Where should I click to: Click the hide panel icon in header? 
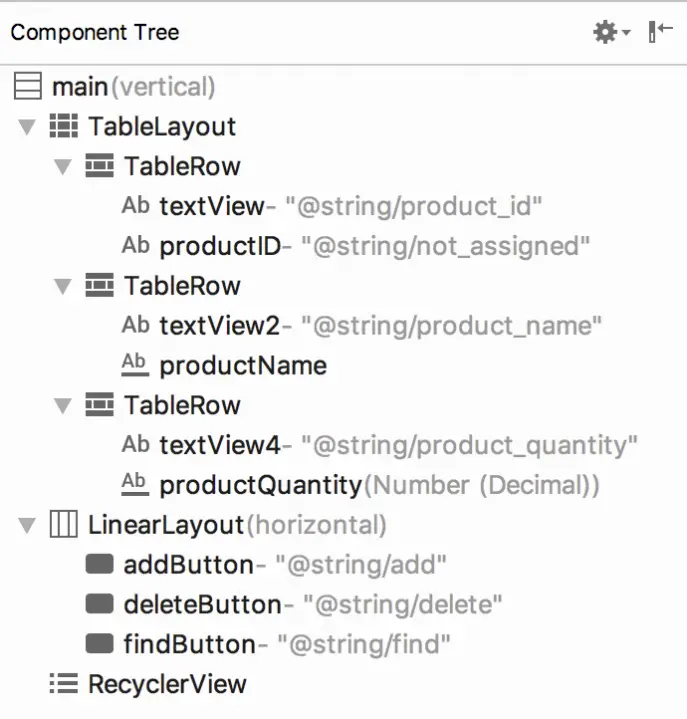coord(660,32)
